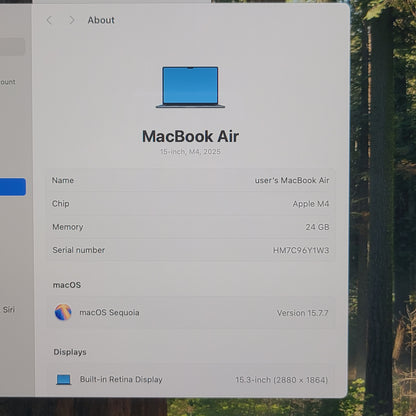
Task: Open the Siri item in sidebar
Action: coord(8,310)
